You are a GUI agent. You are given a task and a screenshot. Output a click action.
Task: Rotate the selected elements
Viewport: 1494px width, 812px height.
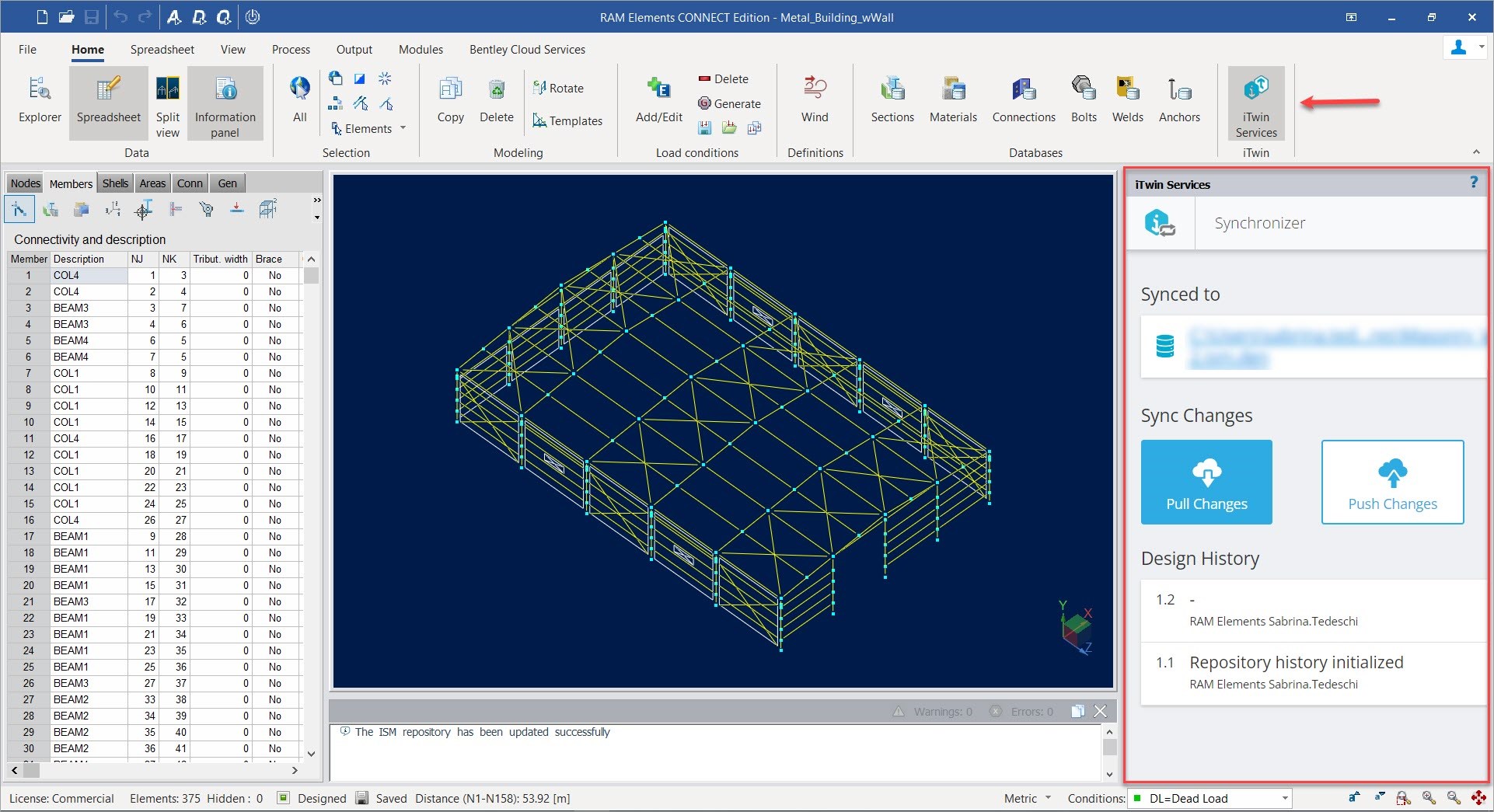pyautogui.click(x=558, y=88)
